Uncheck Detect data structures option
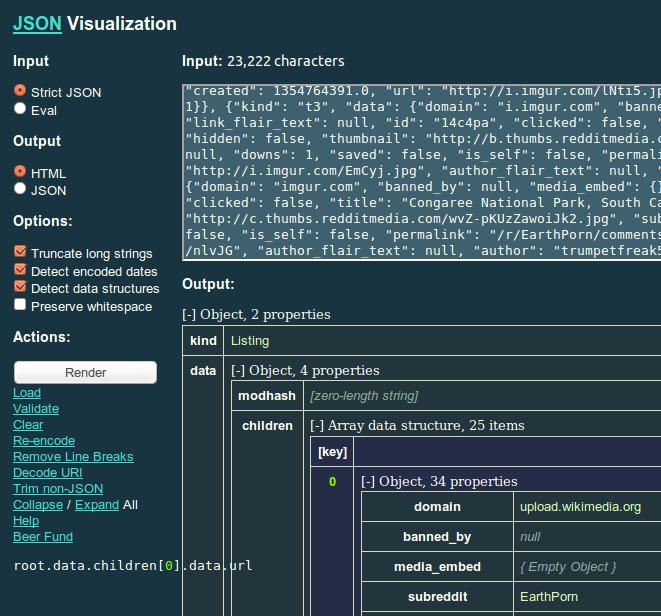 (20, 287)
